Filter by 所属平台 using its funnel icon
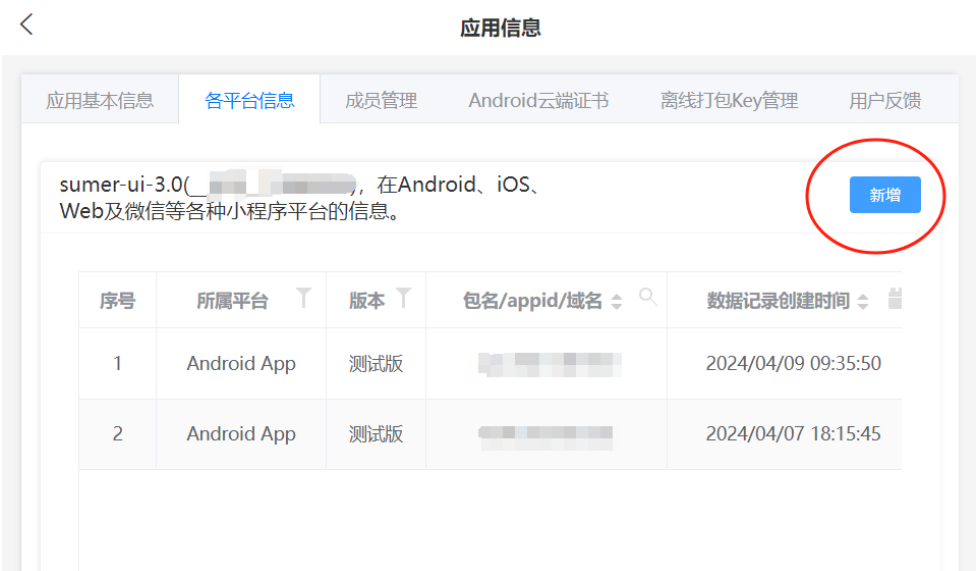Image resolution: width=978 pixels, height=571 pixels. click(x=303, y=298)
